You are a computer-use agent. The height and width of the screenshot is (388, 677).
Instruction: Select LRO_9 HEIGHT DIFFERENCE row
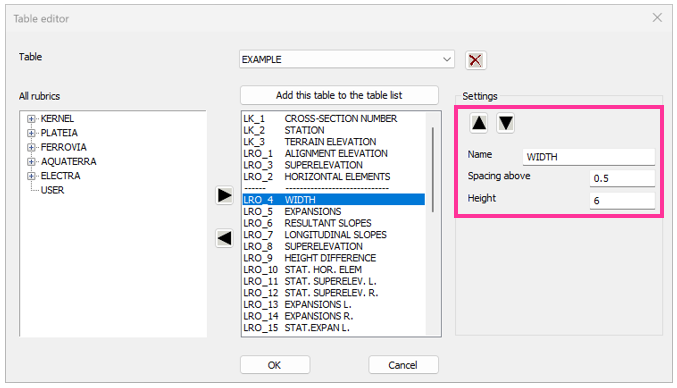(x=333, y=258)
